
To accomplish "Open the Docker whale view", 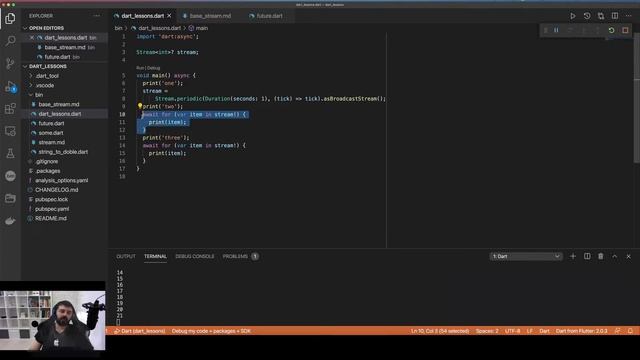I will 10,221.
